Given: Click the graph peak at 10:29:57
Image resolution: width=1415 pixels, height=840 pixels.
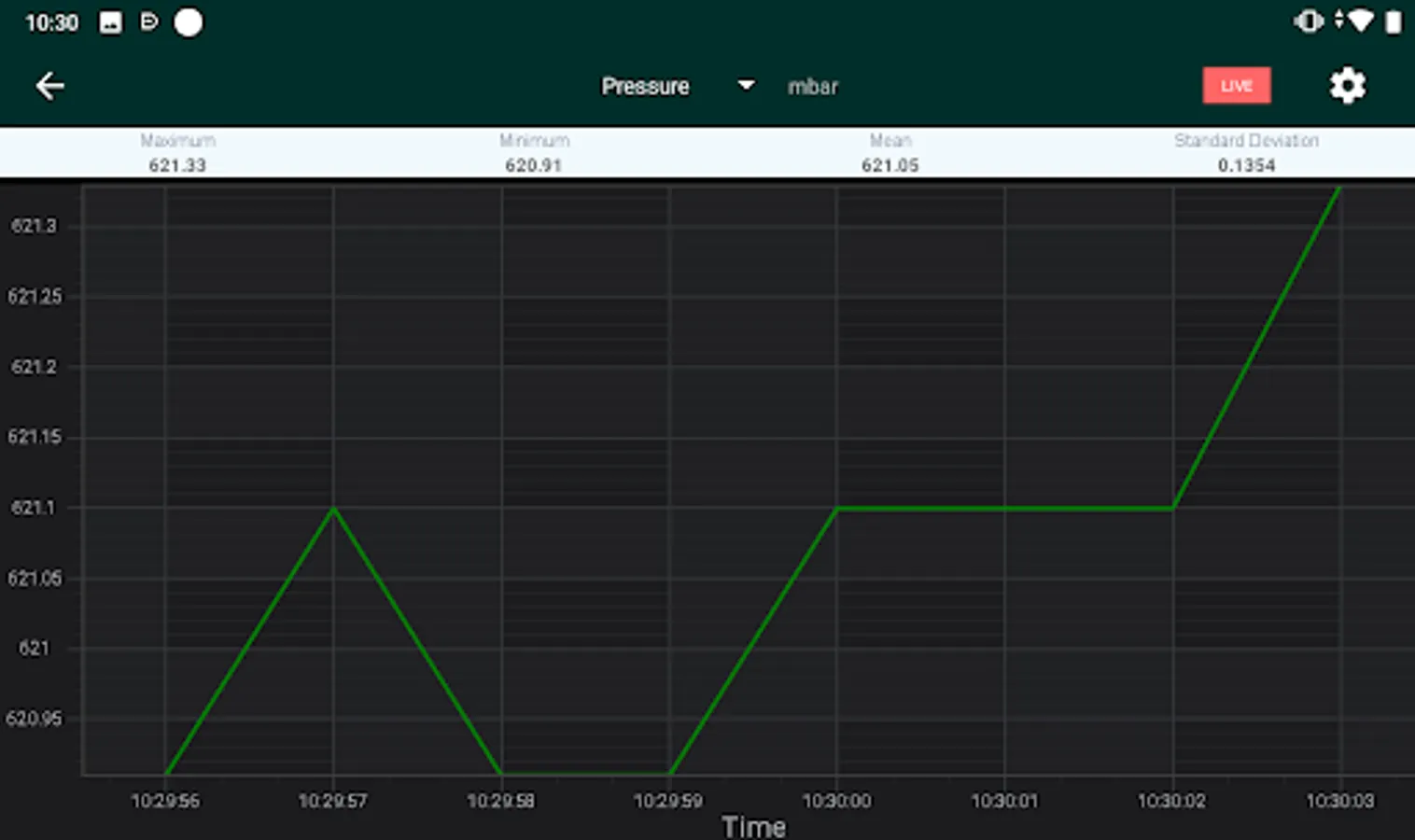Looking at the screenshot, I should [x=333, y=509].
